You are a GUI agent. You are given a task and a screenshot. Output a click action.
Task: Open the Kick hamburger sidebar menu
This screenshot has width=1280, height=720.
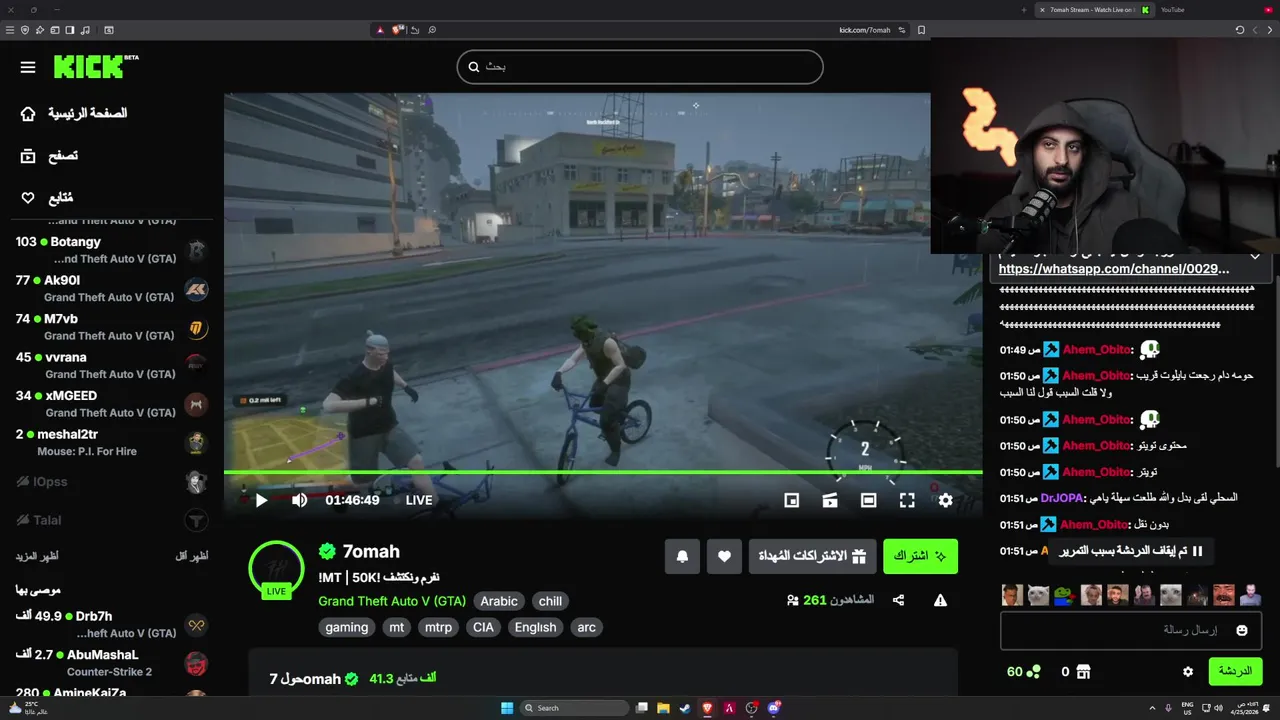[x=28, y=67]
